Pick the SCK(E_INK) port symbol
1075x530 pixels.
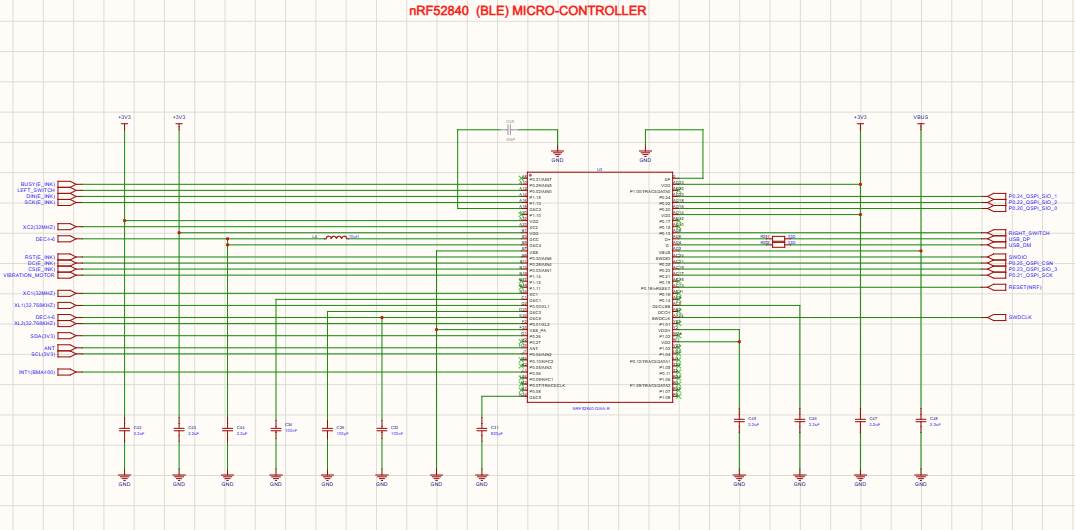[67, 203]
